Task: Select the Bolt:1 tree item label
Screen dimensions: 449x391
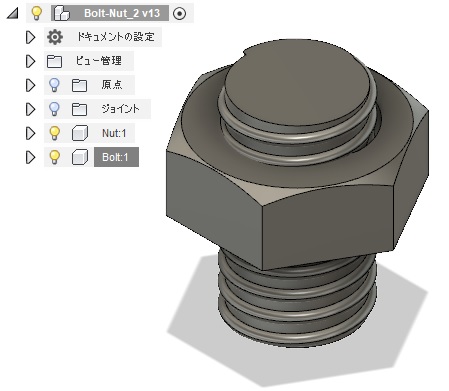Action: point(115,157)
